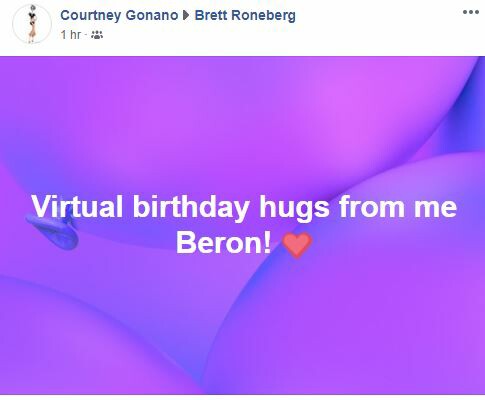The image size is (485, 400).
Task: Click the blue balloon in top-right corner
Action: (x=467, y=110)
